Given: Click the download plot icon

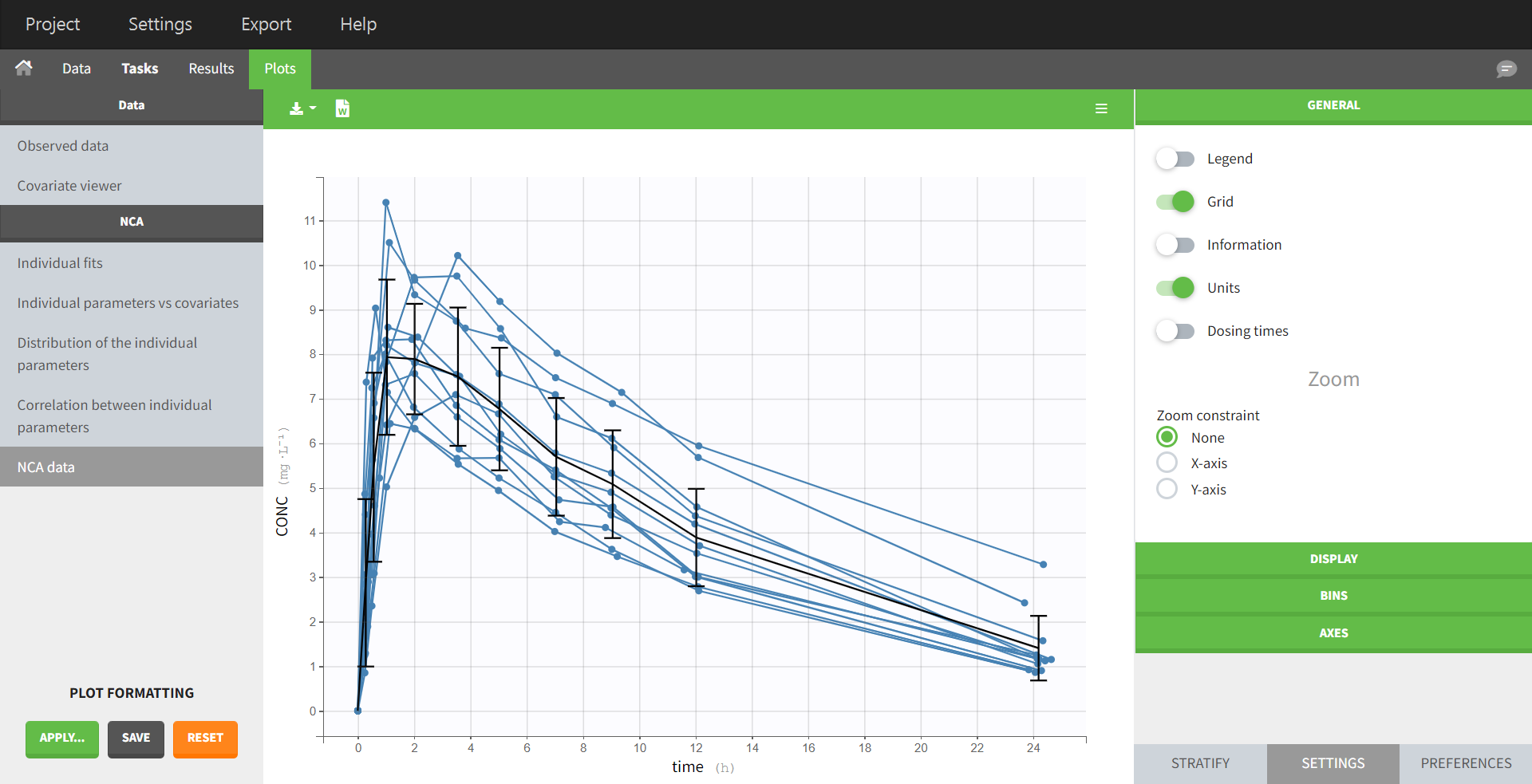Looking at the screenshot, I should [301, 108].
